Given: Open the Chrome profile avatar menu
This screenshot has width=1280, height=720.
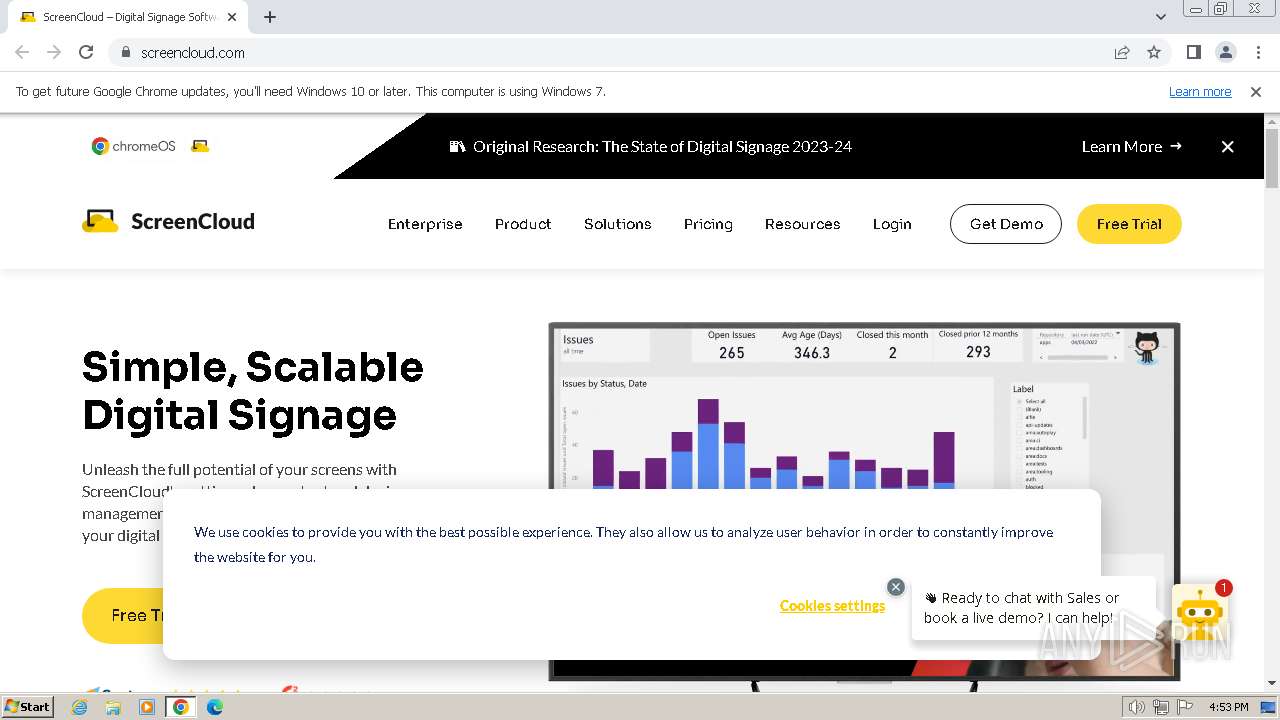Looking at the screenshot, I should 1225,53.
